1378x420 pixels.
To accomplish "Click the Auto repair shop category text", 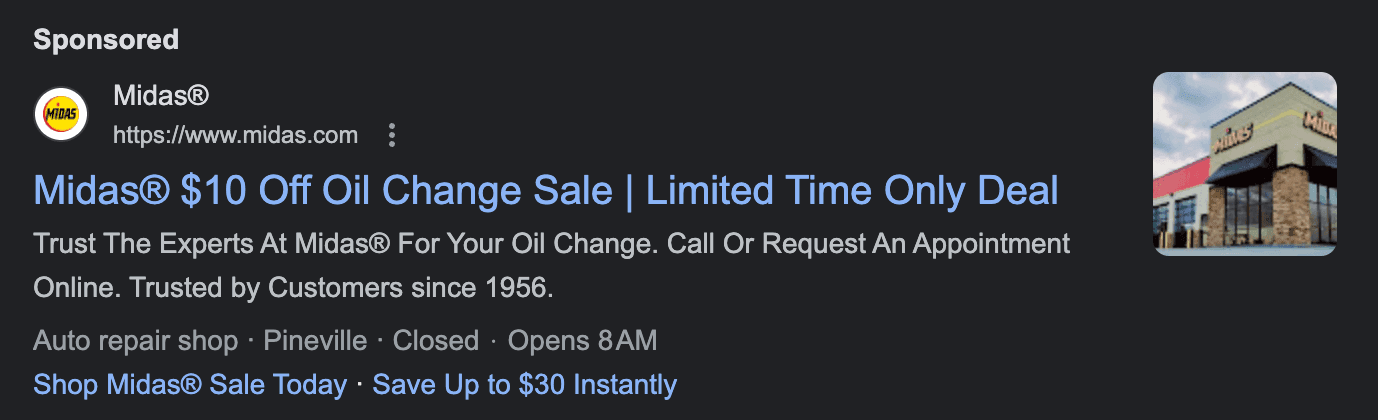I will [x=135, y=340].
